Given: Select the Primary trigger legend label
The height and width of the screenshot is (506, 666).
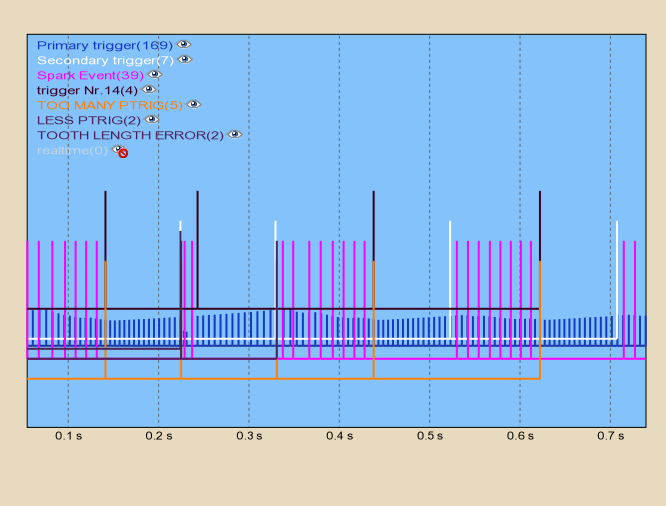Looking at the screenshot, I should point(104,45).
